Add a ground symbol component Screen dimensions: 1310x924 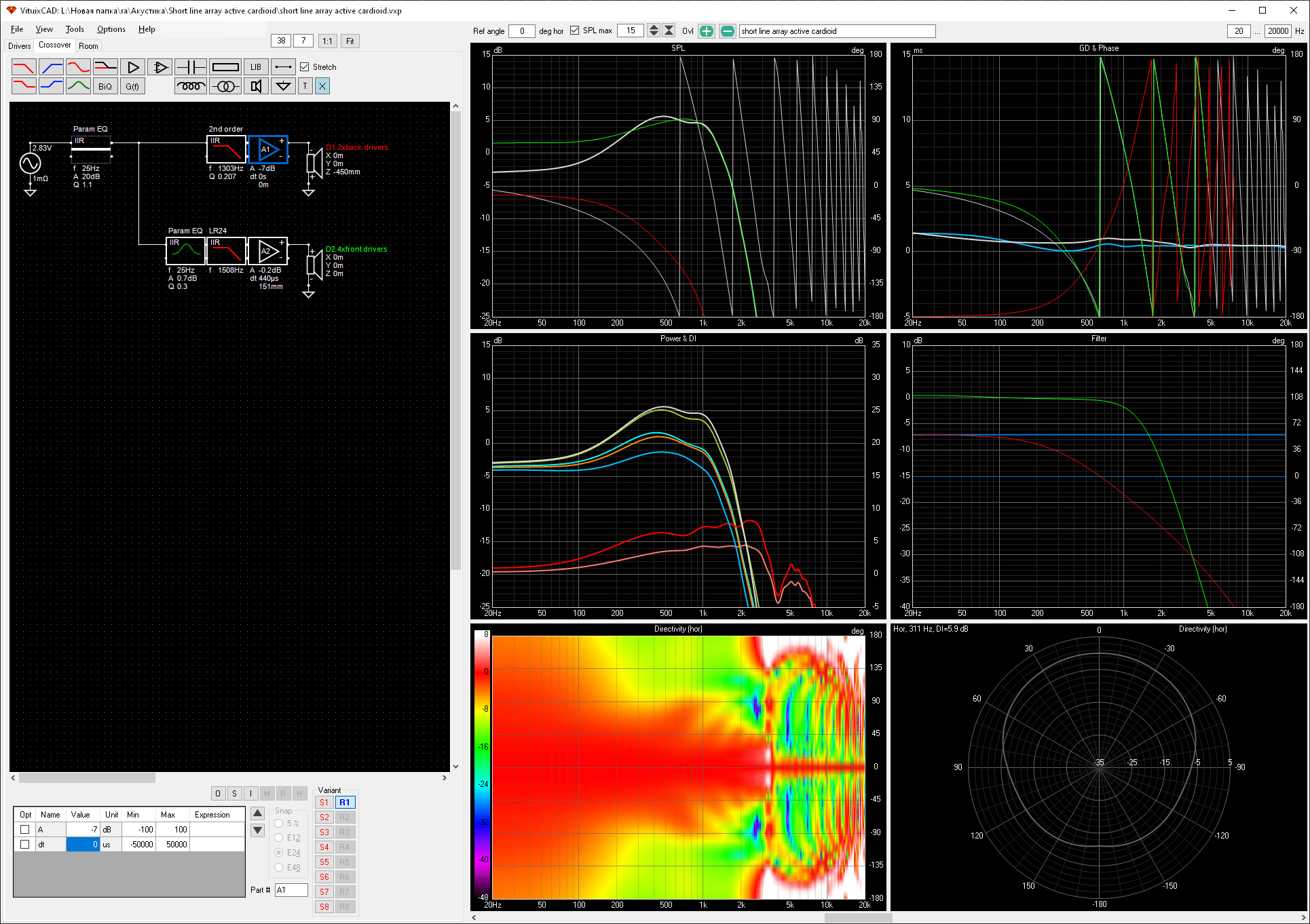pyautogui.click(x=284, y=86)
